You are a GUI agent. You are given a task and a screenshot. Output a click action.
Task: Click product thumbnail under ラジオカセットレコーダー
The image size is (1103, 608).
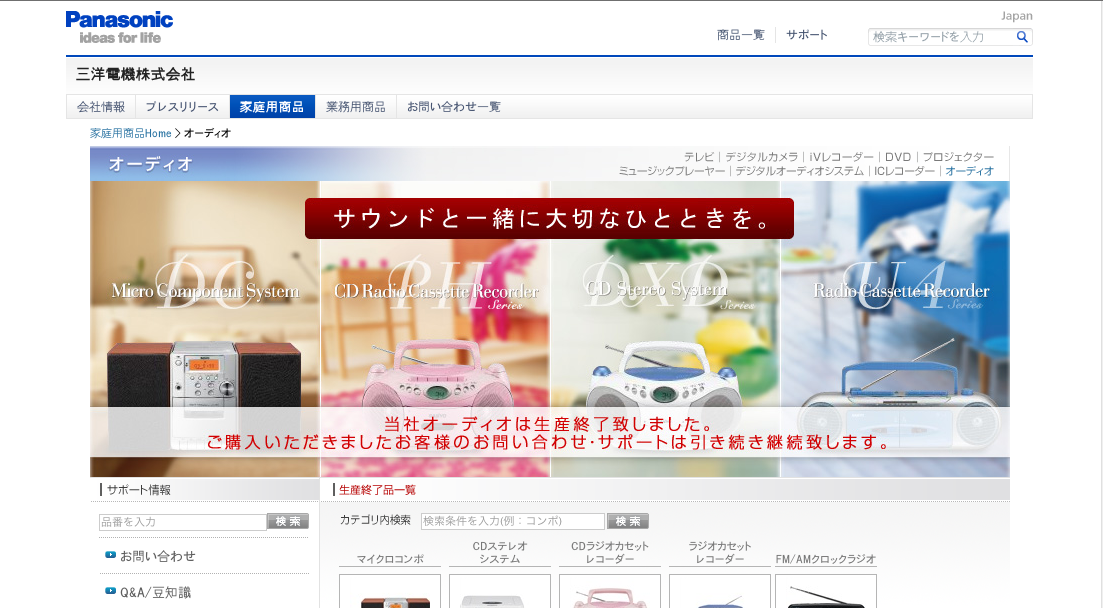720,592
